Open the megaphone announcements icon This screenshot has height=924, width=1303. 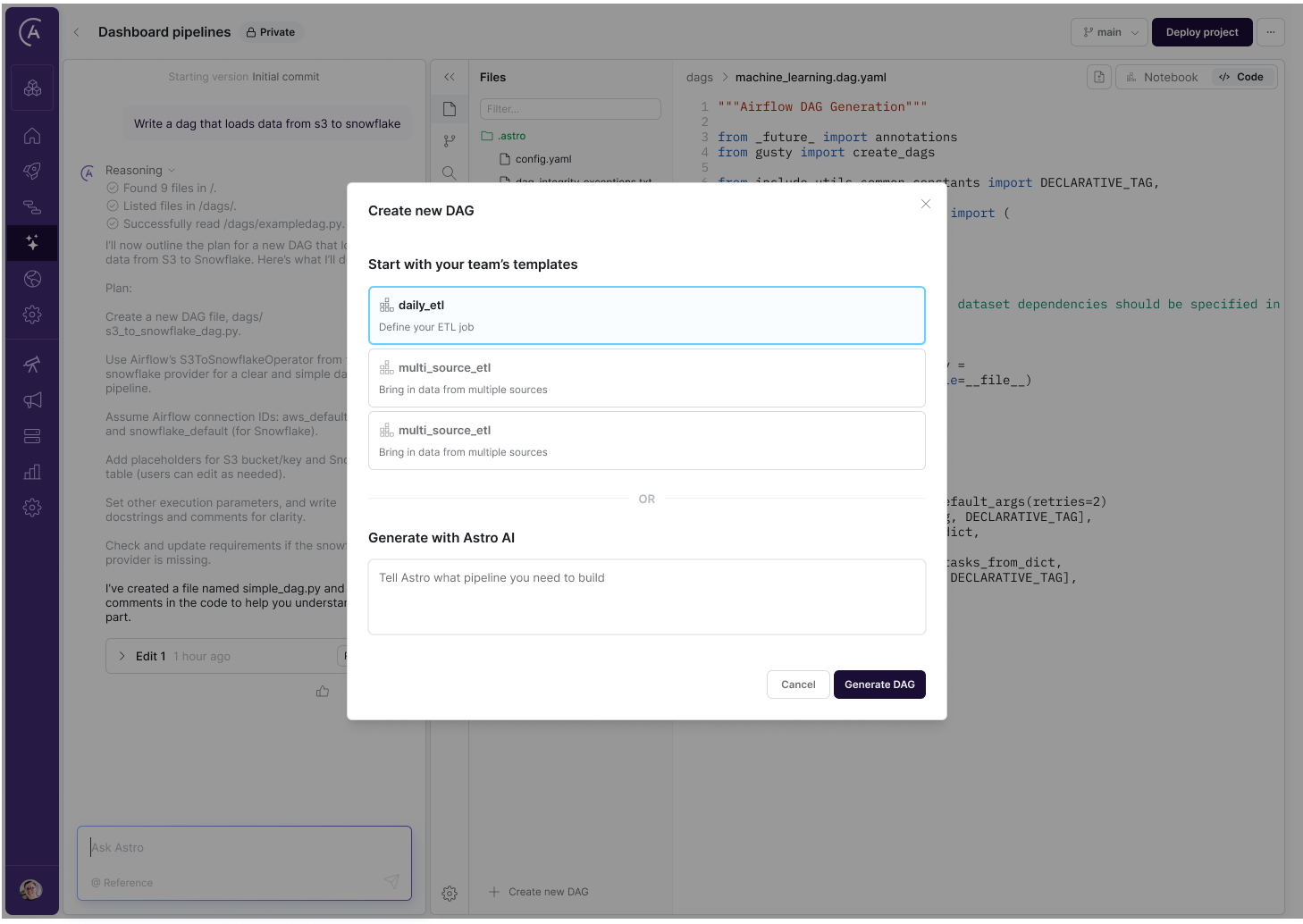tap(32, 400)
